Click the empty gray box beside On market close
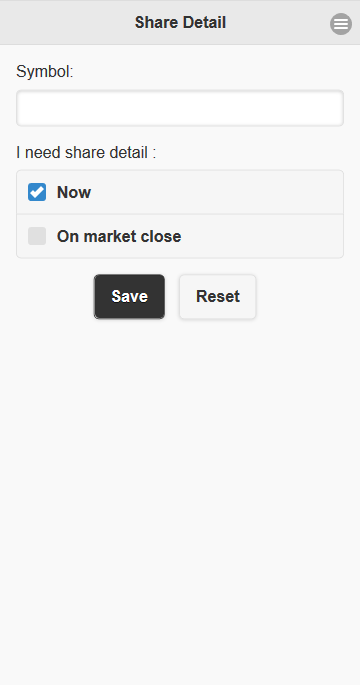 [x=37, y=236]
